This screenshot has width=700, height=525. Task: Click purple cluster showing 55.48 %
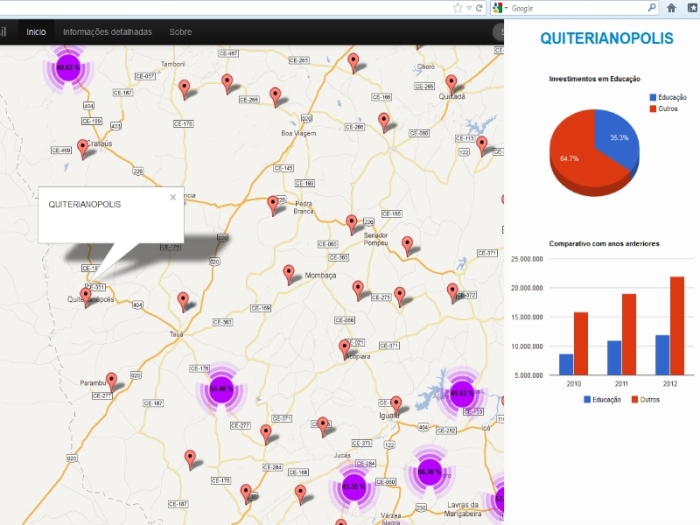point(221,389)
